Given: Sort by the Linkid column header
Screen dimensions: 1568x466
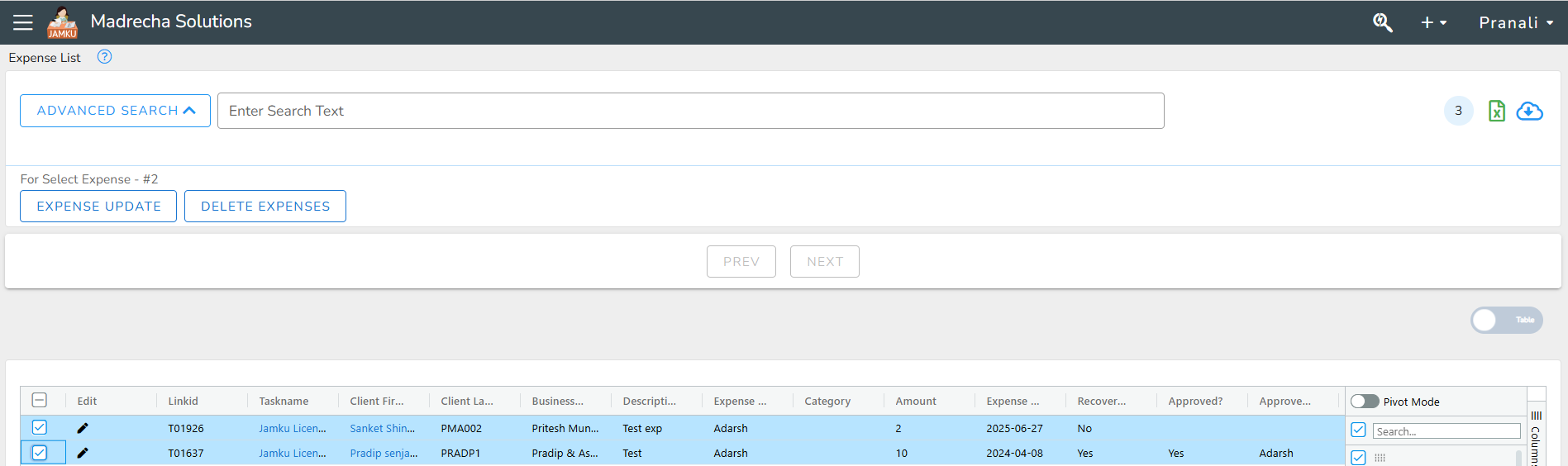Looking at the screenshot, I should 183,401.
